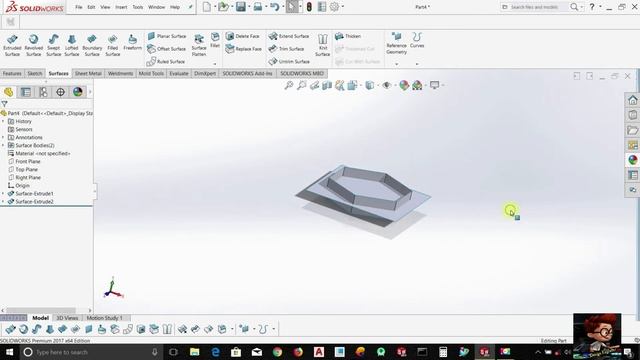Viewport: 640px width, 360px height.
Task: Click the Undo icon in title bar
Action: [x=275, y=7]
